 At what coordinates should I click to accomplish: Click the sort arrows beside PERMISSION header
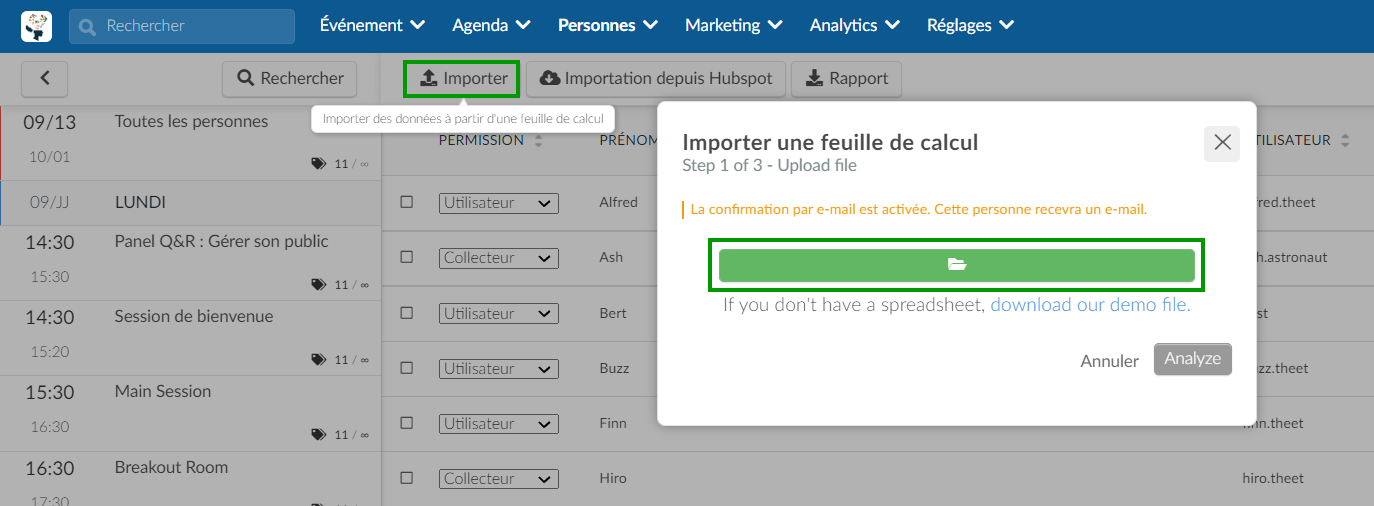(x=539, y=141)
